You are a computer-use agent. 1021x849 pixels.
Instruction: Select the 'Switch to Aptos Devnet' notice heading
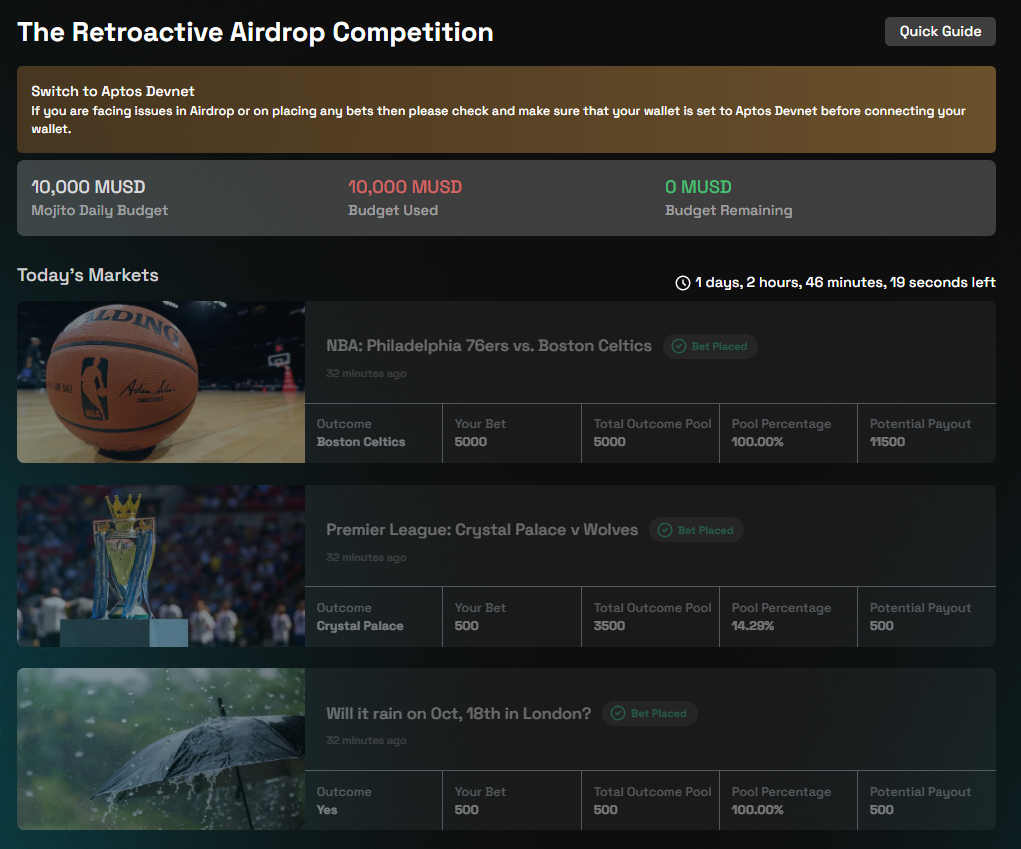tap(113, 91)
